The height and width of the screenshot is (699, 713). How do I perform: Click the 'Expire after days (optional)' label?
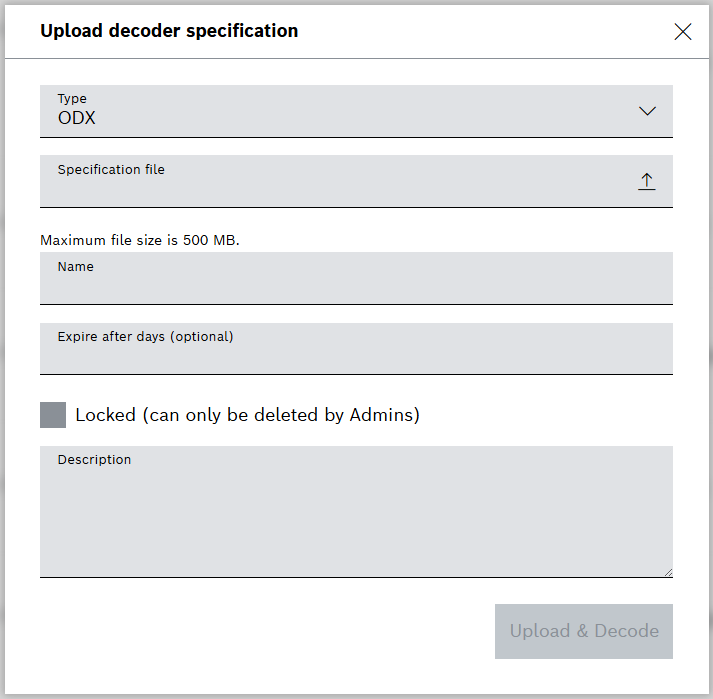click(145, 337)
